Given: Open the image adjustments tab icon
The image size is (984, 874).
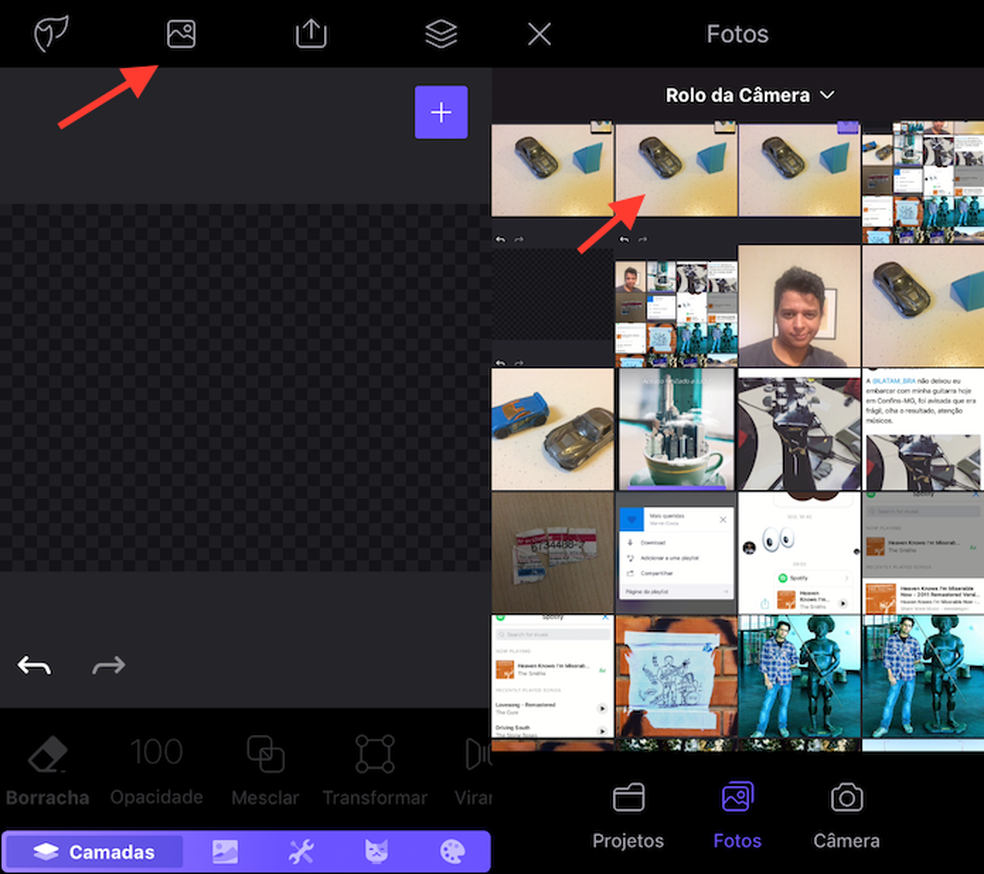Looking at the screenshot, I should coord(225,851).
